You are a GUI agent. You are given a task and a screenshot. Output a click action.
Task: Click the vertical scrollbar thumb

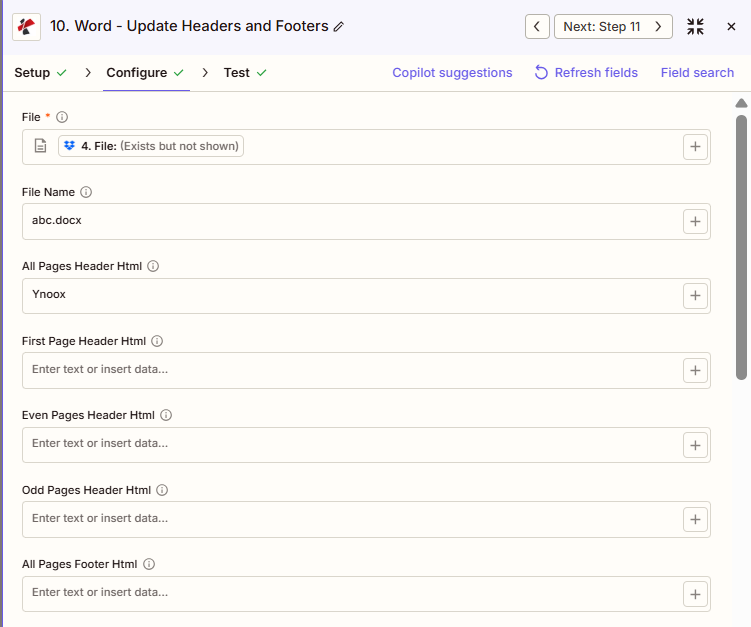pyautogui.click(x=741, y=247)
